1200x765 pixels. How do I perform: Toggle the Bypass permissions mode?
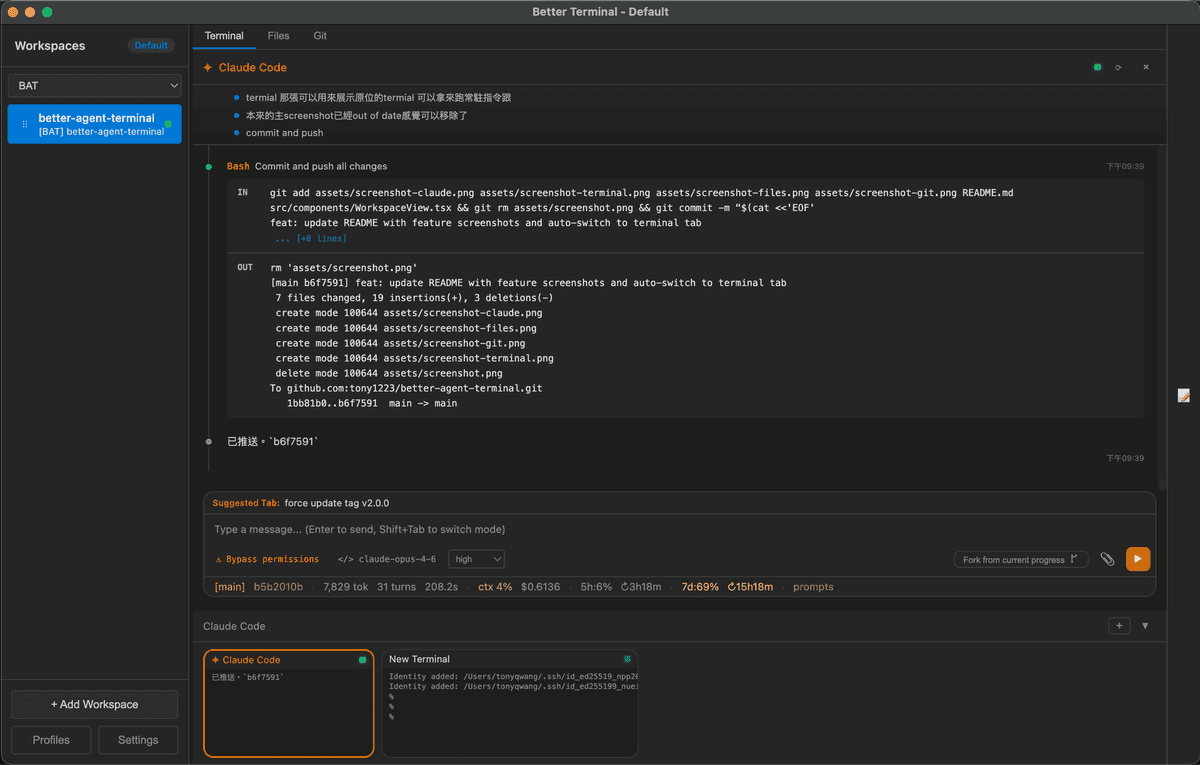[x=267, y=559]
